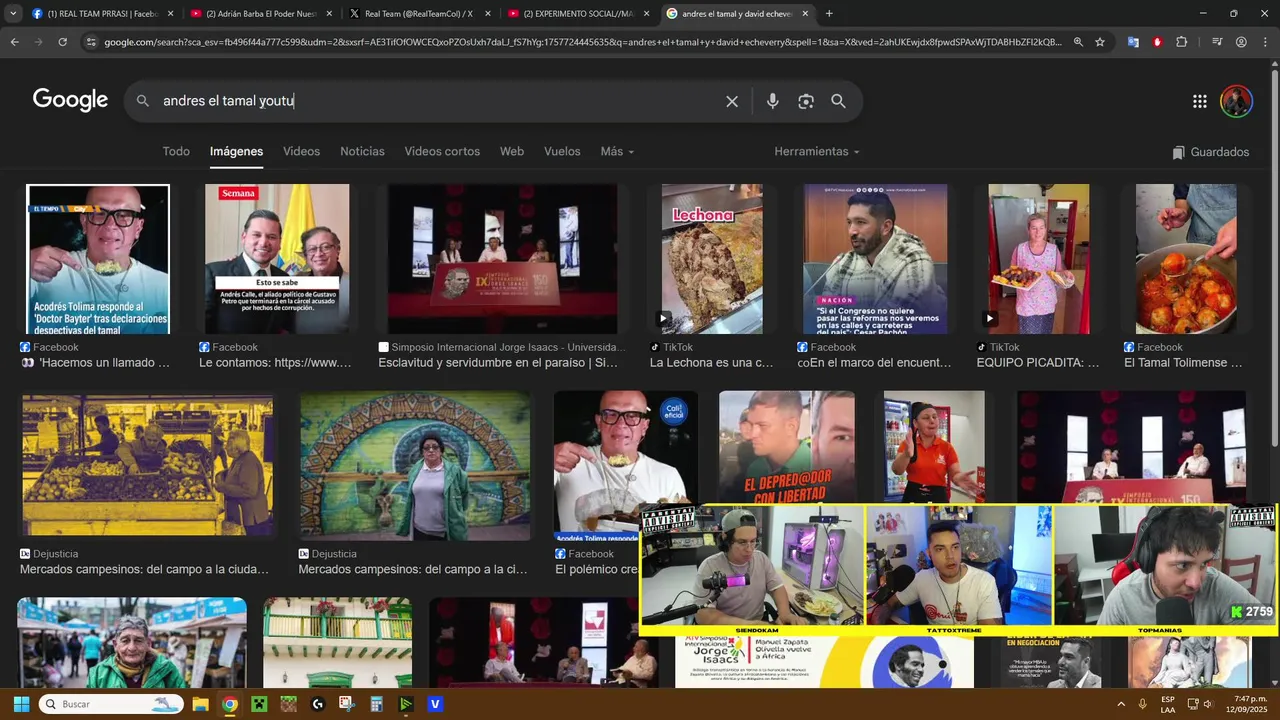The height and width of the screenshot is (720, 1280).
Task: Switch to the Todo results tab
Action: (x=176, y=151)
